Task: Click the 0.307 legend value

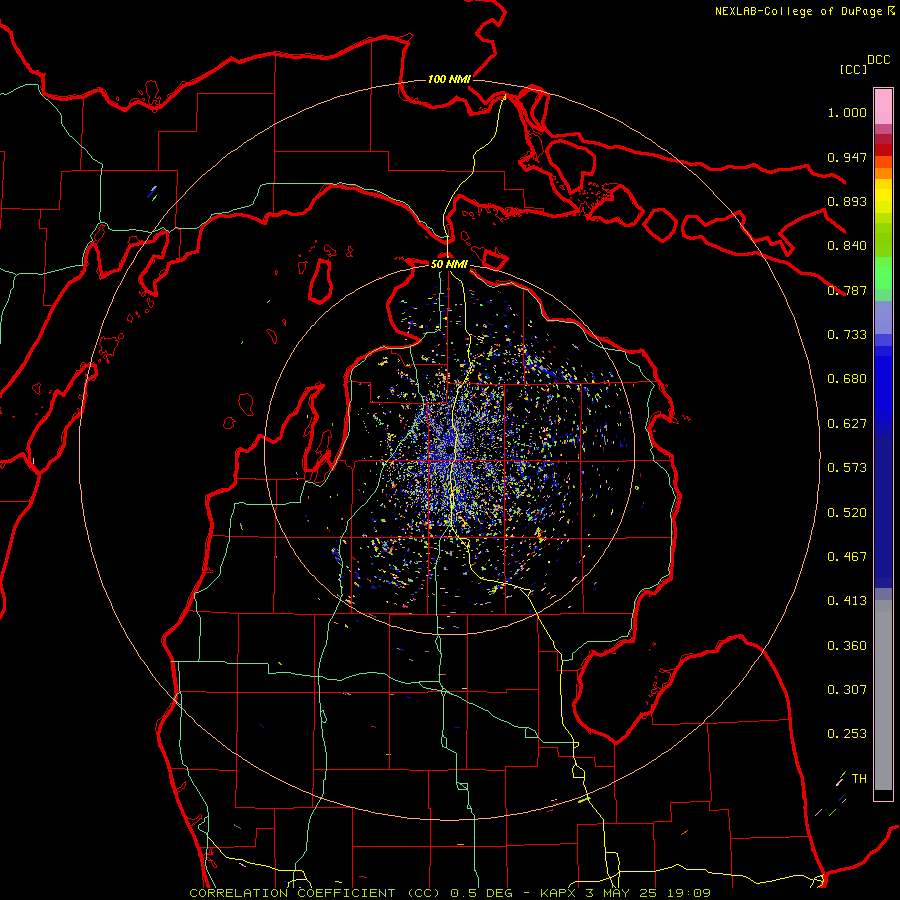Action: [x=847, y=690]
